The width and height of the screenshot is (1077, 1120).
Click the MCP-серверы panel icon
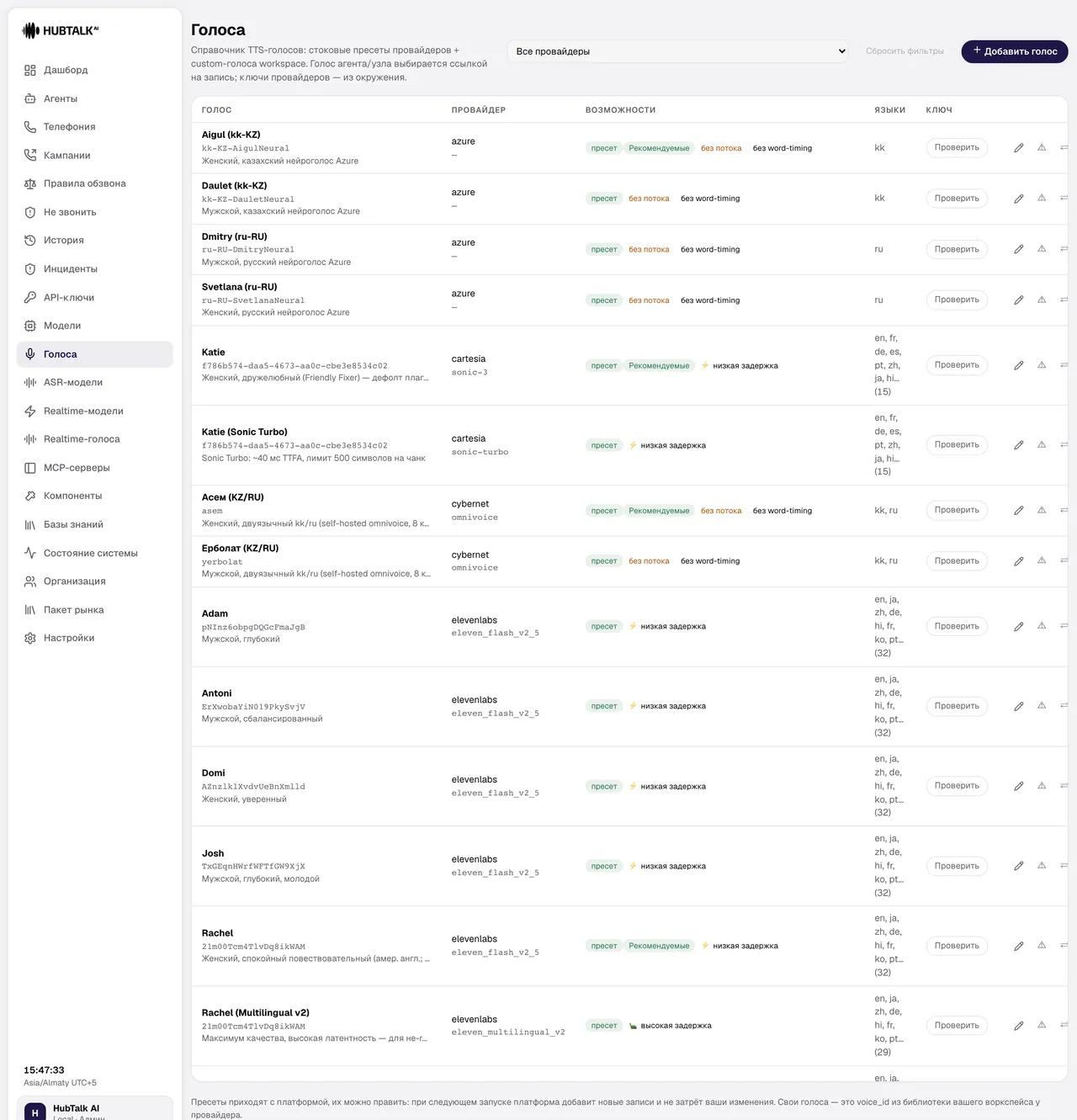30,468
